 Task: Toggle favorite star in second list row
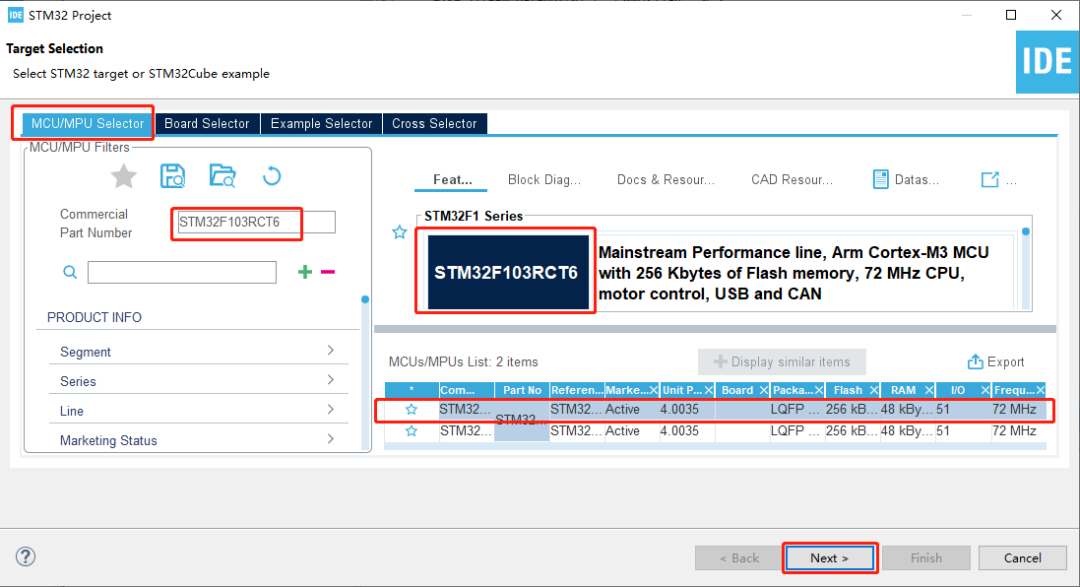click(x=411, y=431)
